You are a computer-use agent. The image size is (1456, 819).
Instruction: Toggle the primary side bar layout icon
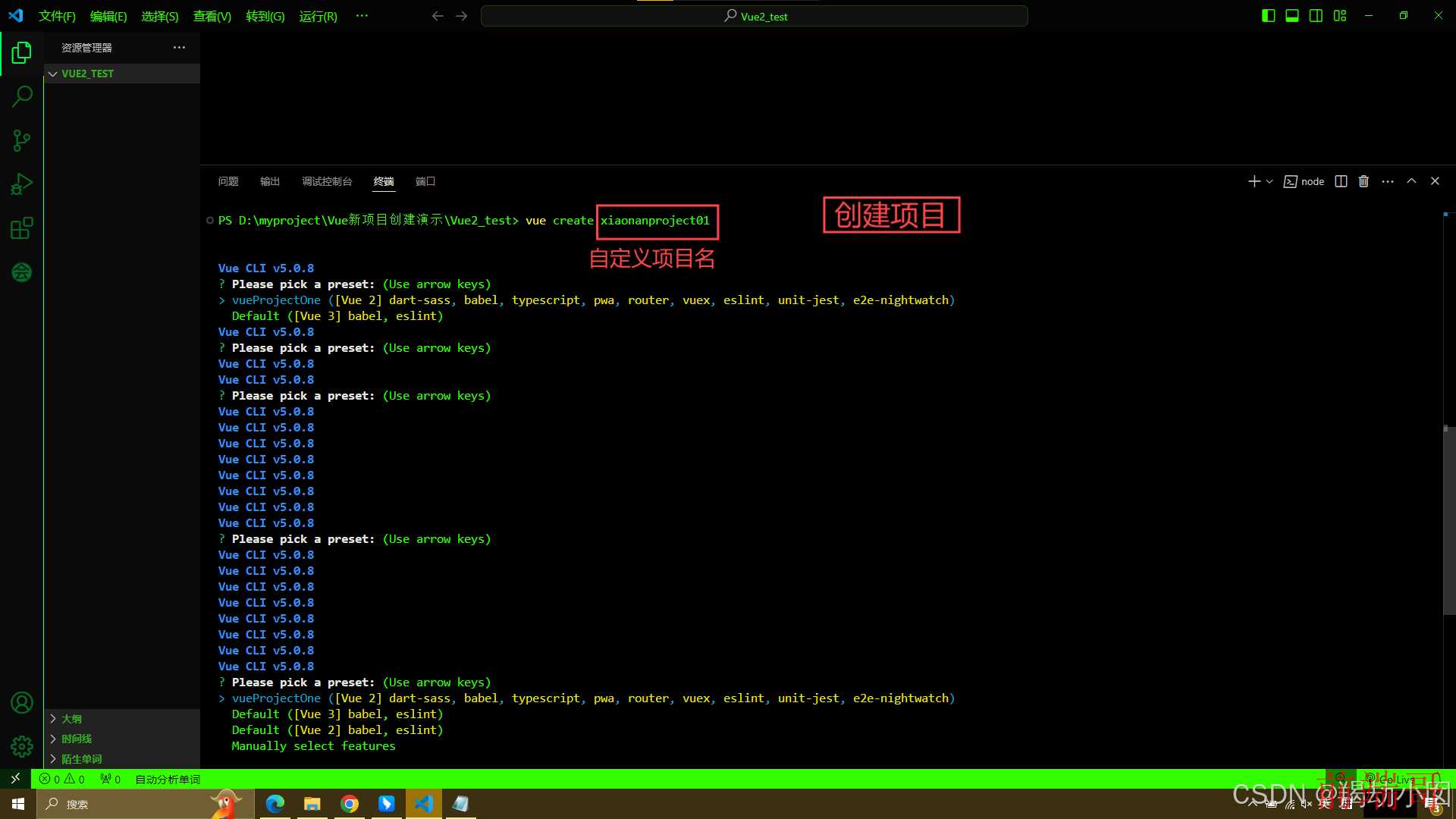1268,16
